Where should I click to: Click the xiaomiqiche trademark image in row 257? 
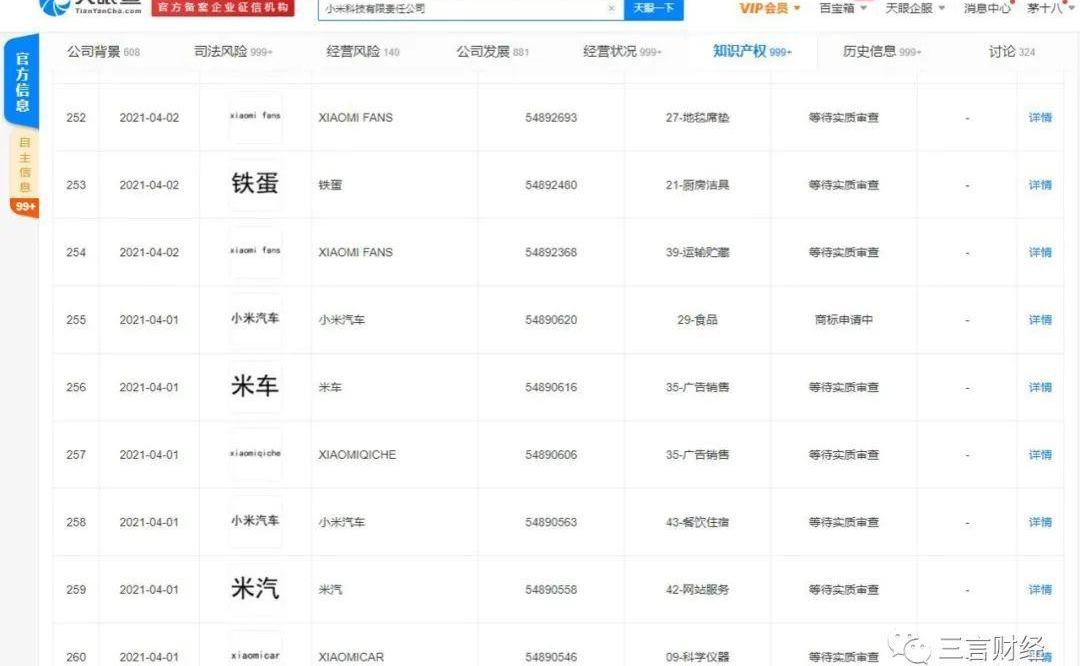point(254,454)
